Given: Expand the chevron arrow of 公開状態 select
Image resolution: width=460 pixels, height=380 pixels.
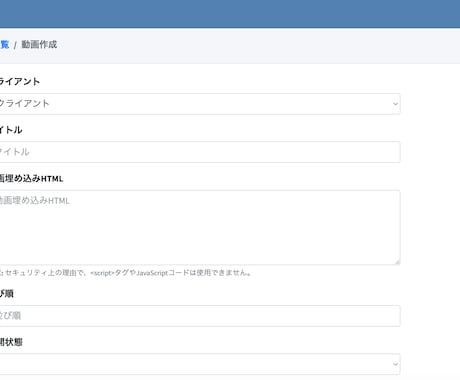Looking at the screenshot, I should tap(395, 364).
